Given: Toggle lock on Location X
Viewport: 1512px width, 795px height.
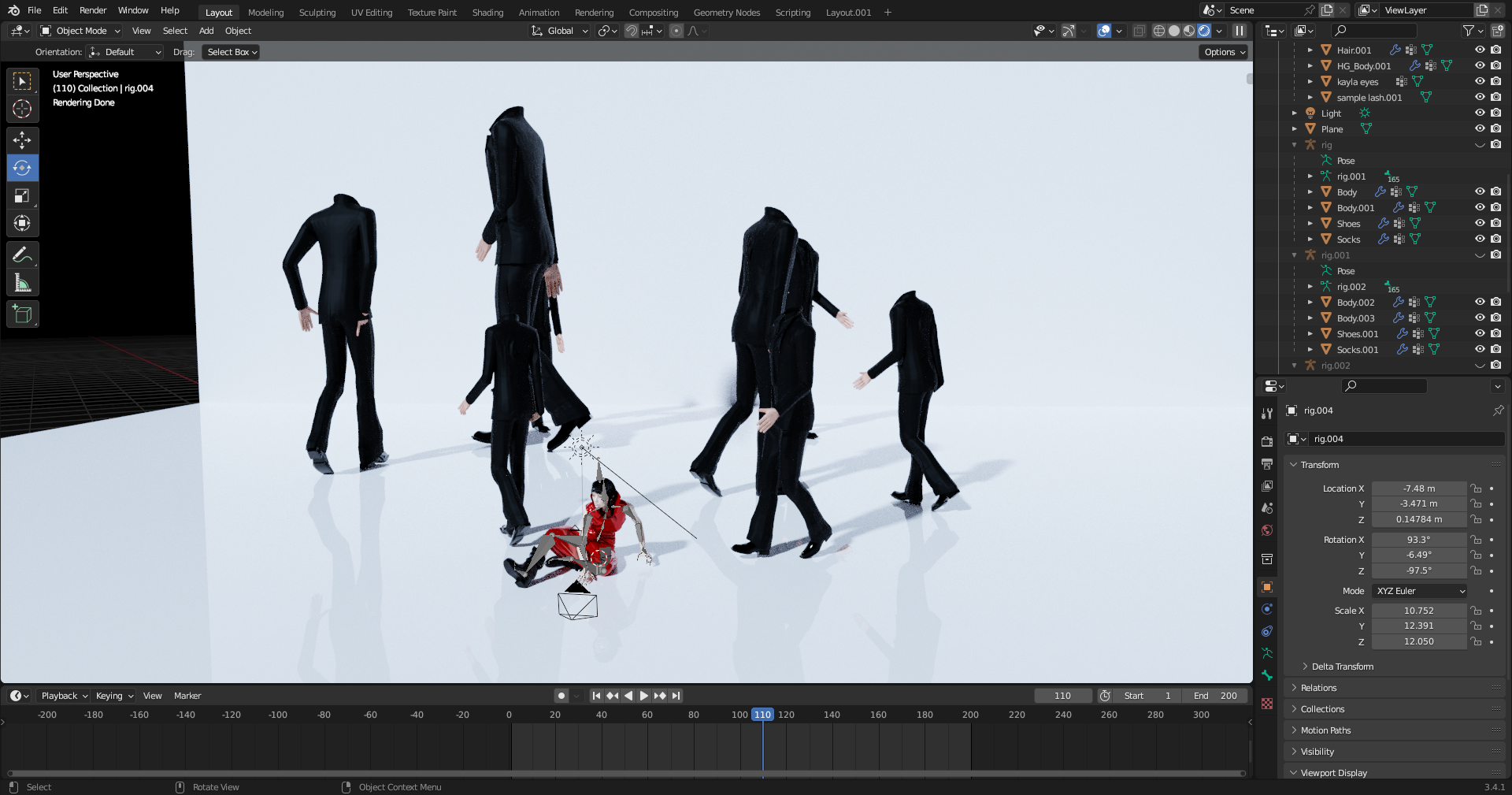Looking at the screenshot, I should pyautogui.click(x=1476, y=489).
